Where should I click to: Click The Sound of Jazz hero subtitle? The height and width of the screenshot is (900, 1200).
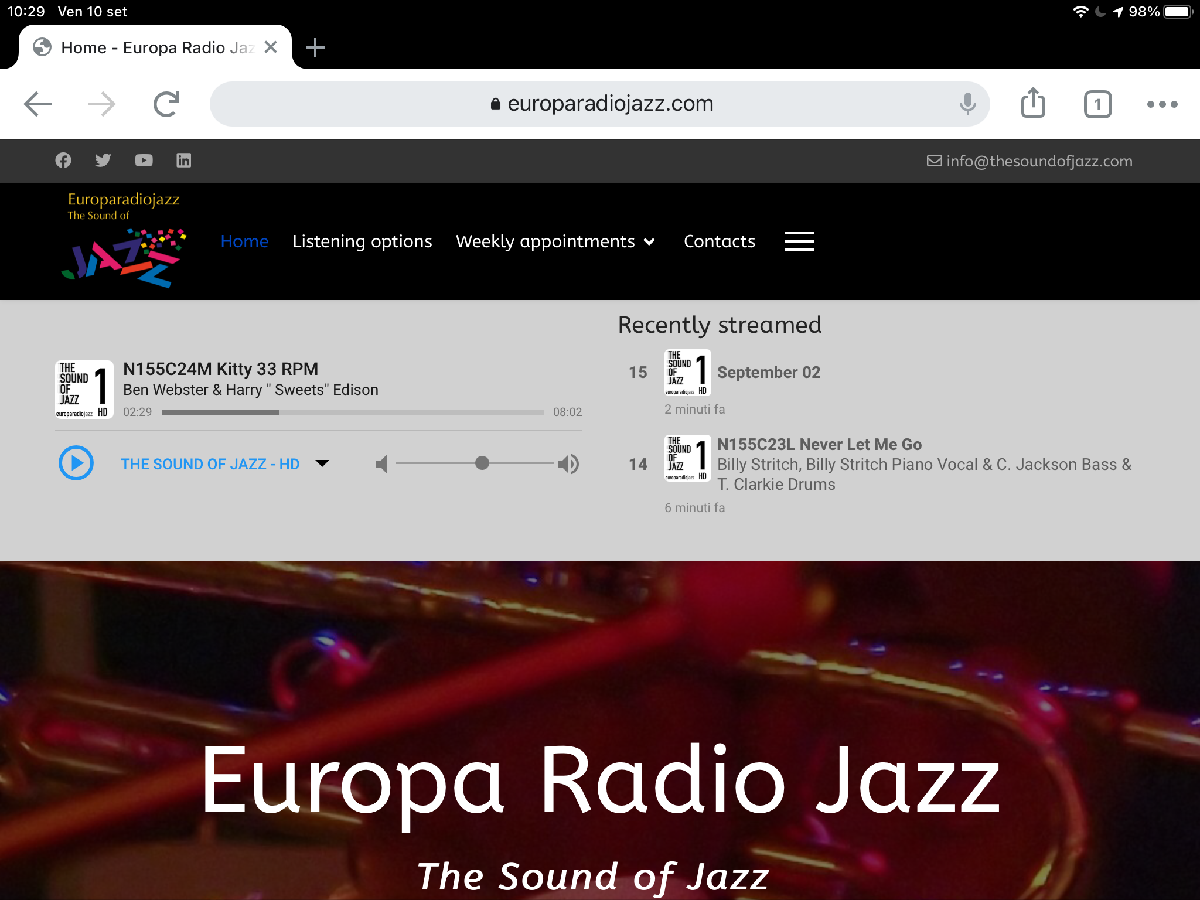(593, 876)
